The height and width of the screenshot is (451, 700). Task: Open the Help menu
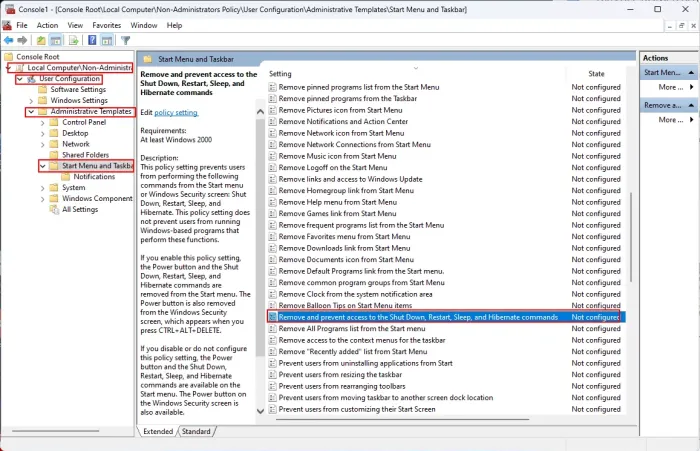pyautogui.click(x=174, y=25)
